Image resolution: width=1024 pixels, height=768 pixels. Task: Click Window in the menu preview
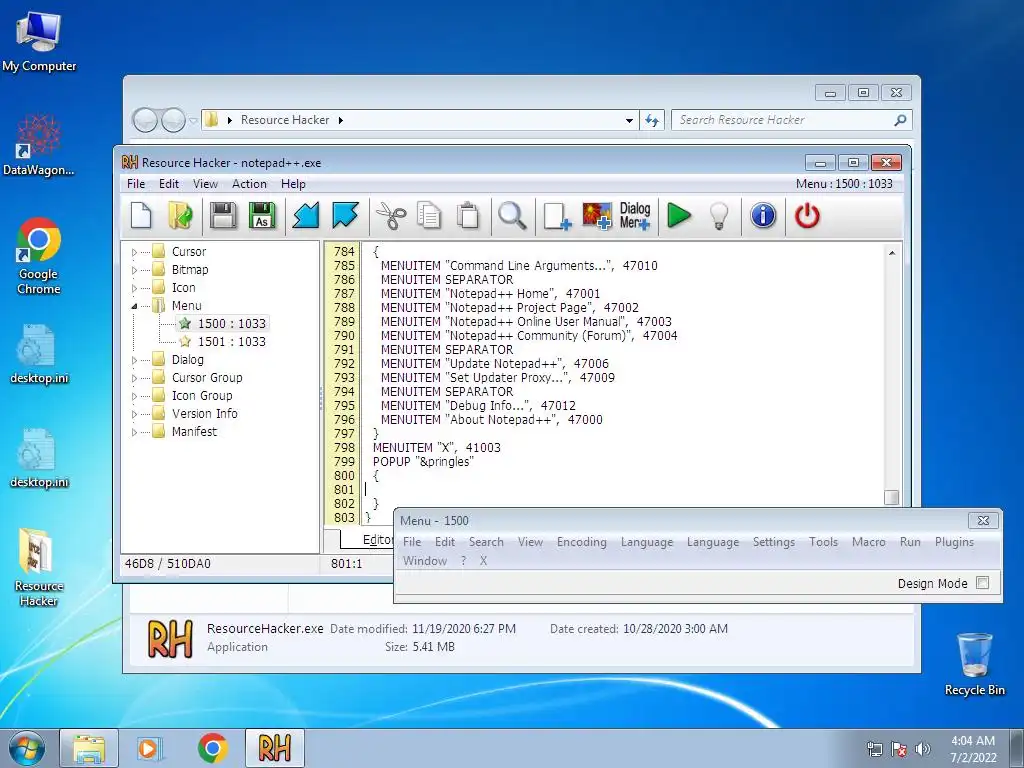[424, 561]
